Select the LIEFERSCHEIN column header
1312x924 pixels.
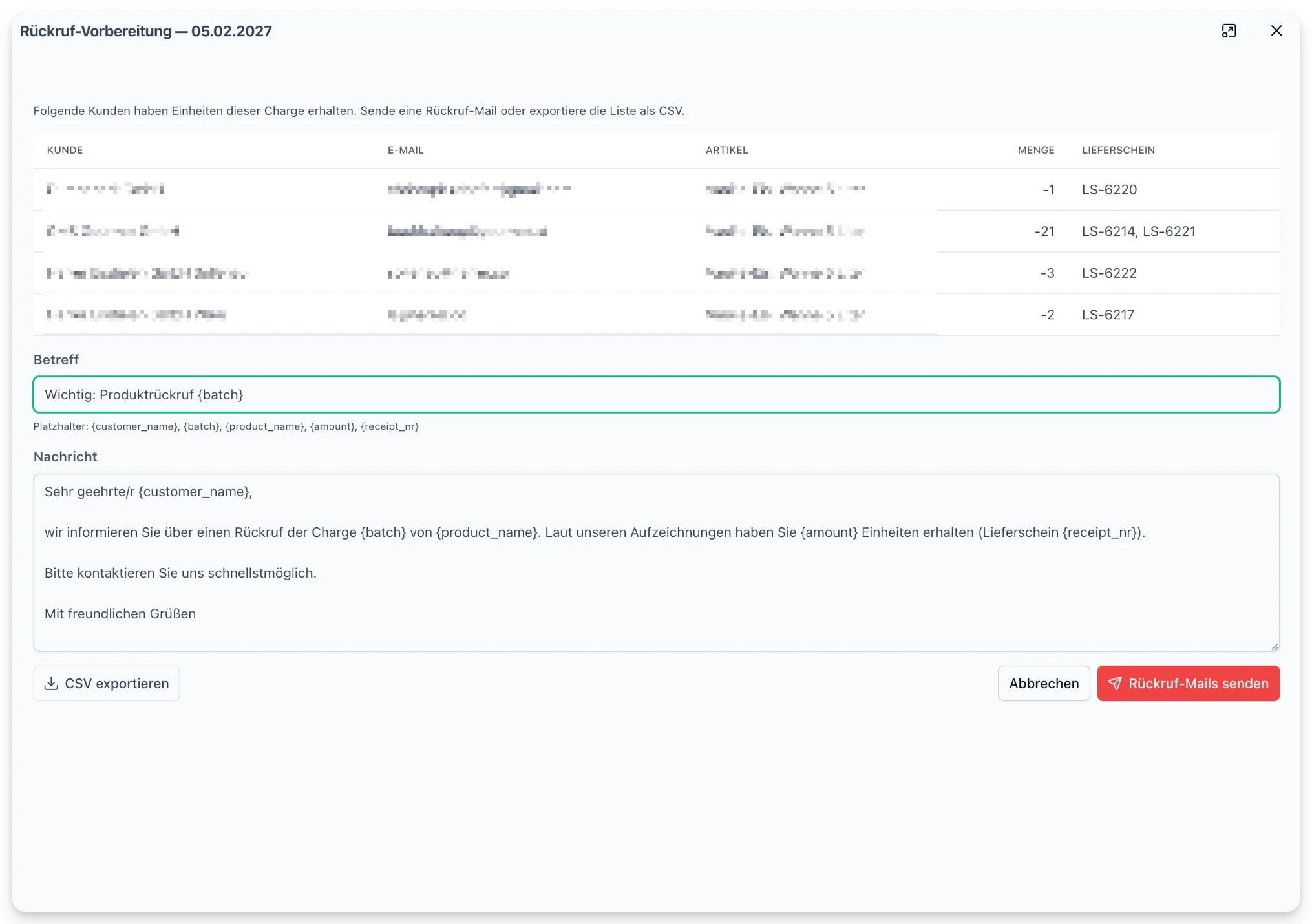click(x=1118, y=150)
